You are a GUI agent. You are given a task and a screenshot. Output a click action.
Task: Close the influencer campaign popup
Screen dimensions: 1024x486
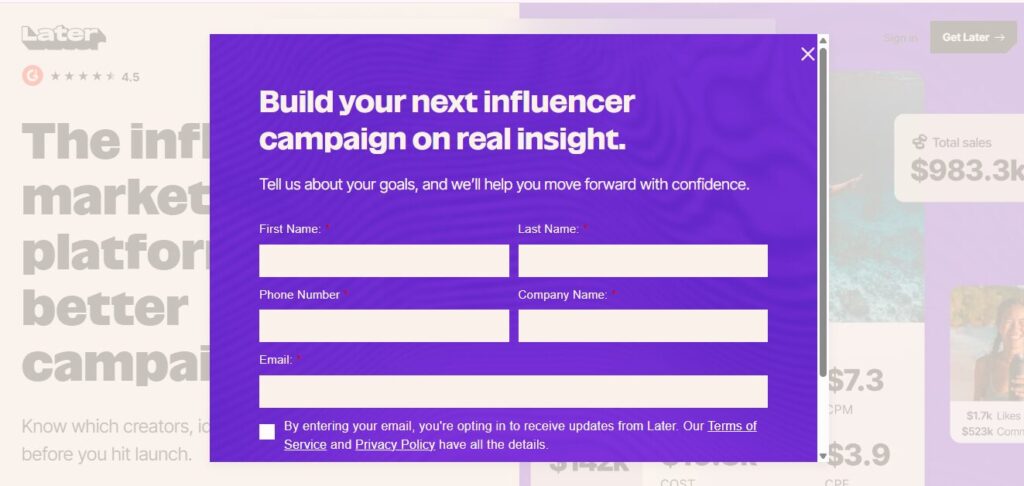pos(808,54)
